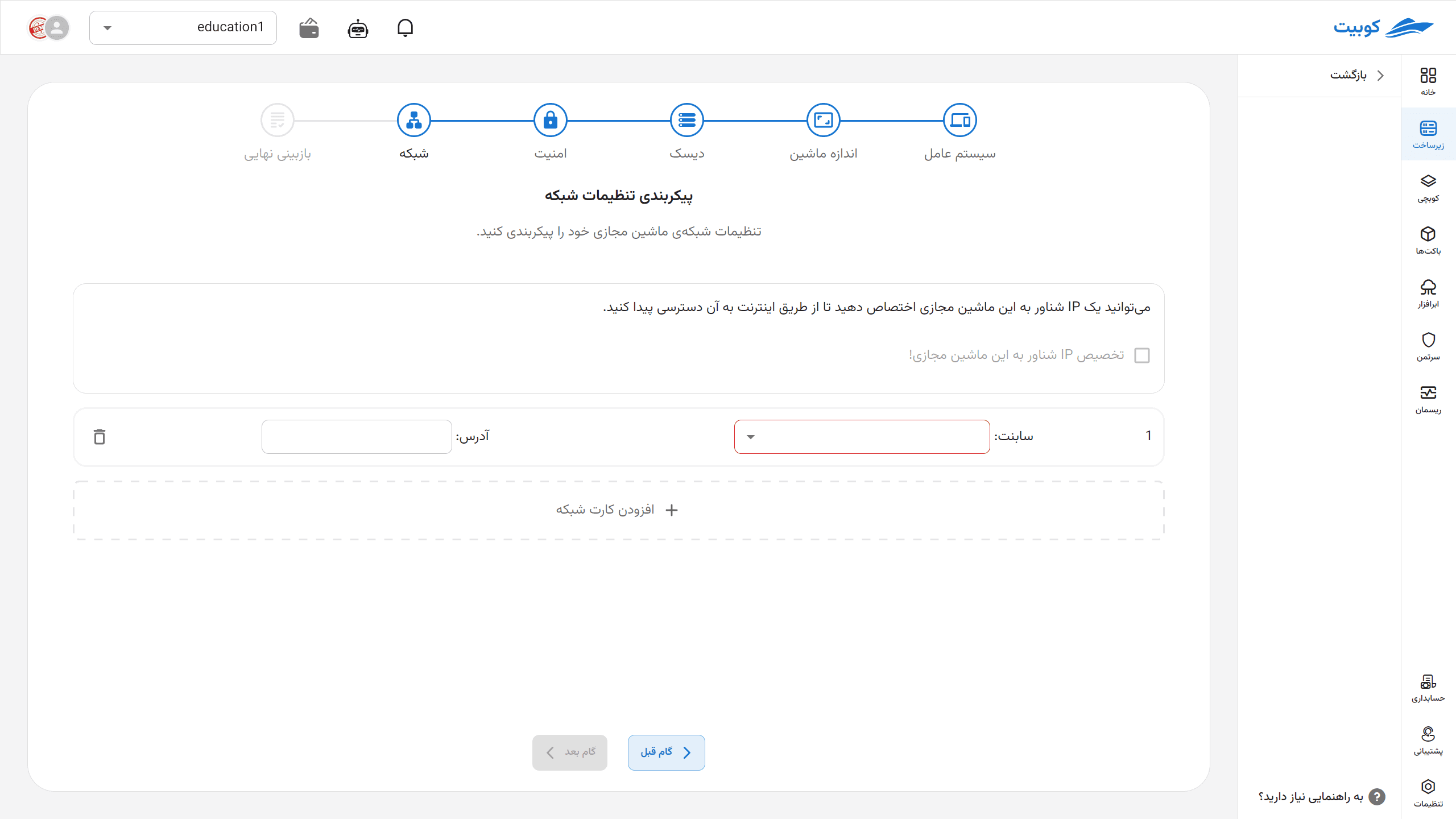Viewport: 1456px width, 819px height.
Task: Open the خانه (home) sidebar icon
Action: click(1428, 81)
